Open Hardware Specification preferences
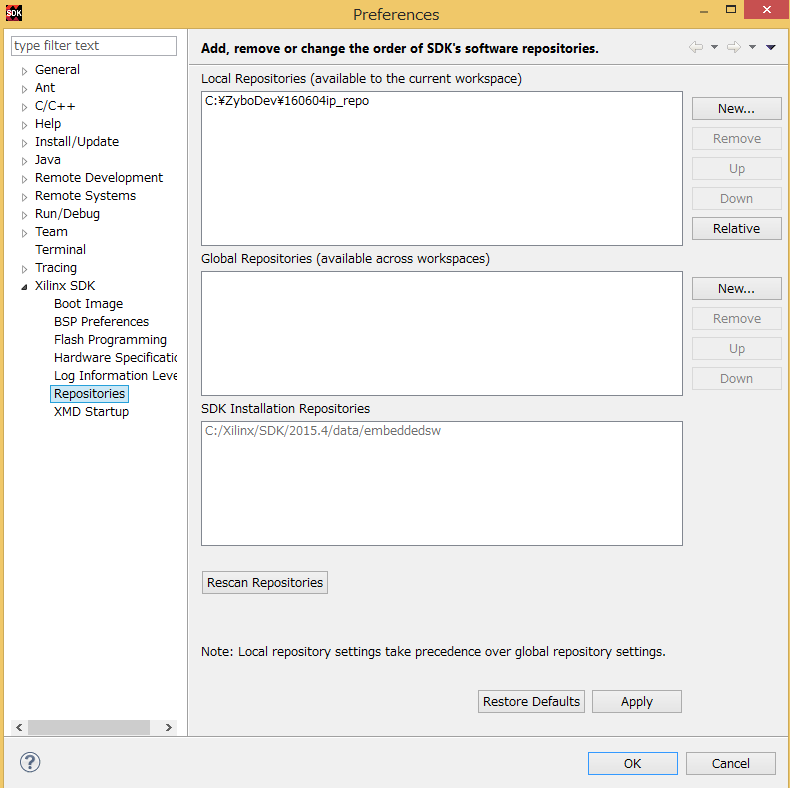The height and width of the screenshot is (788, 790). pos(115,357)
